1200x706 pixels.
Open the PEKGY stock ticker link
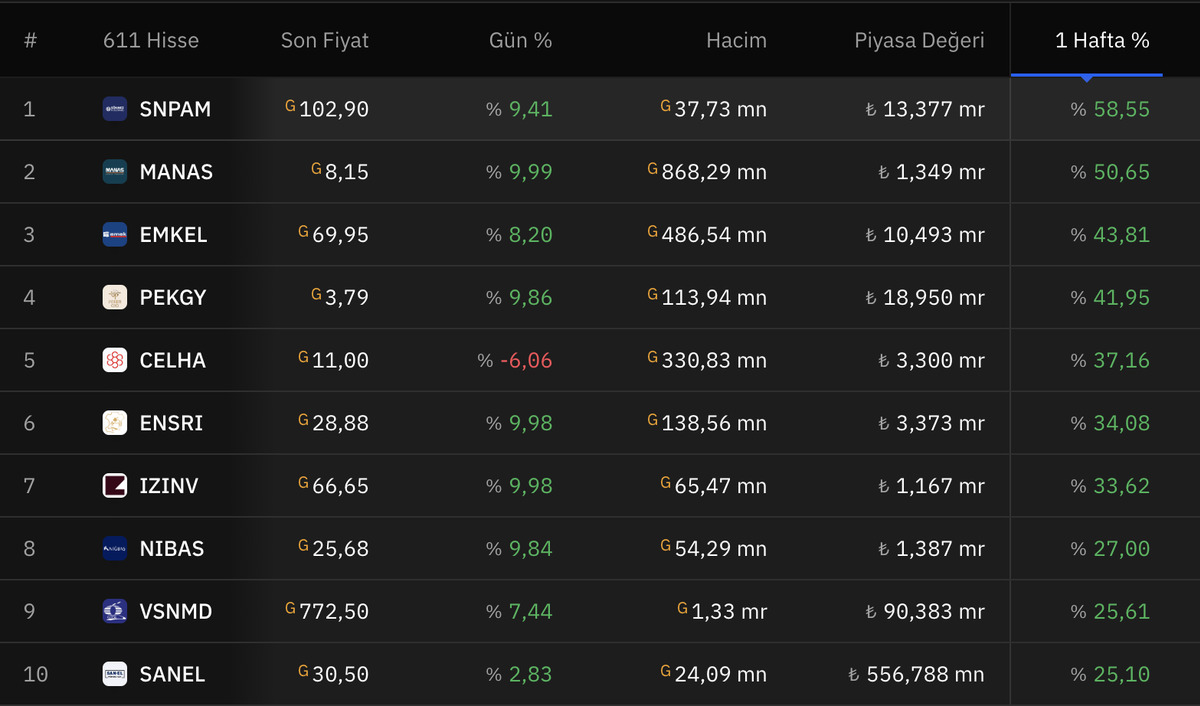tap(173, 297)
